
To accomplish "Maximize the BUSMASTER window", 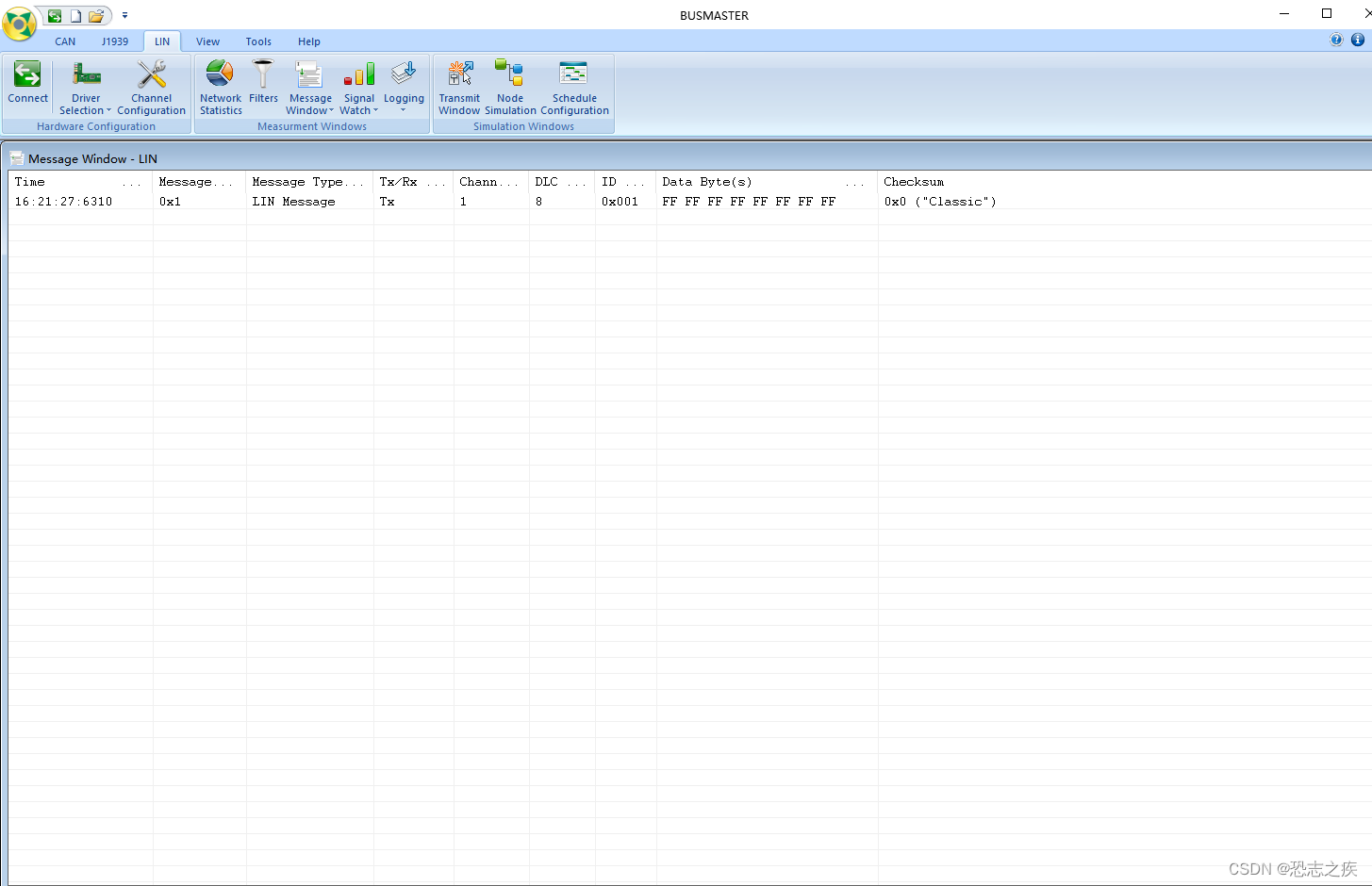I will click(1327, 13).
